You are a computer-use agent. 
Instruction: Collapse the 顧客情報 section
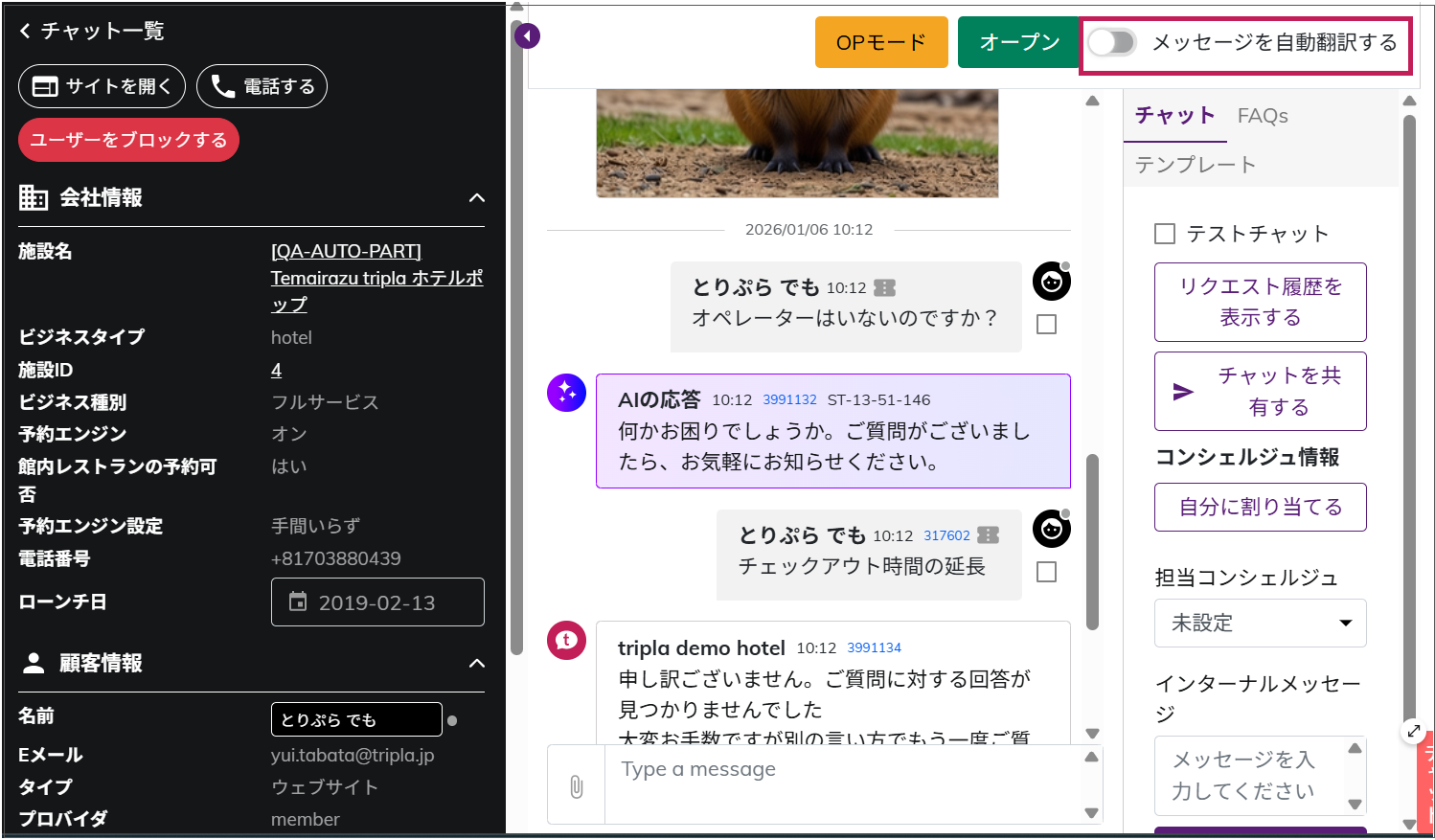tap(476, 664)
